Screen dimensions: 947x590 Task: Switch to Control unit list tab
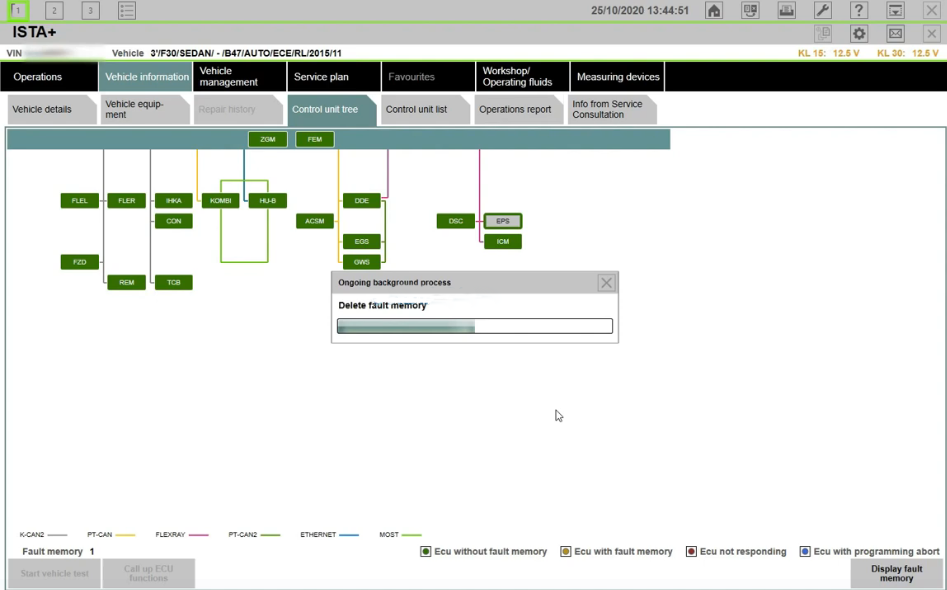pyautogui.click(x=425, y=109)
